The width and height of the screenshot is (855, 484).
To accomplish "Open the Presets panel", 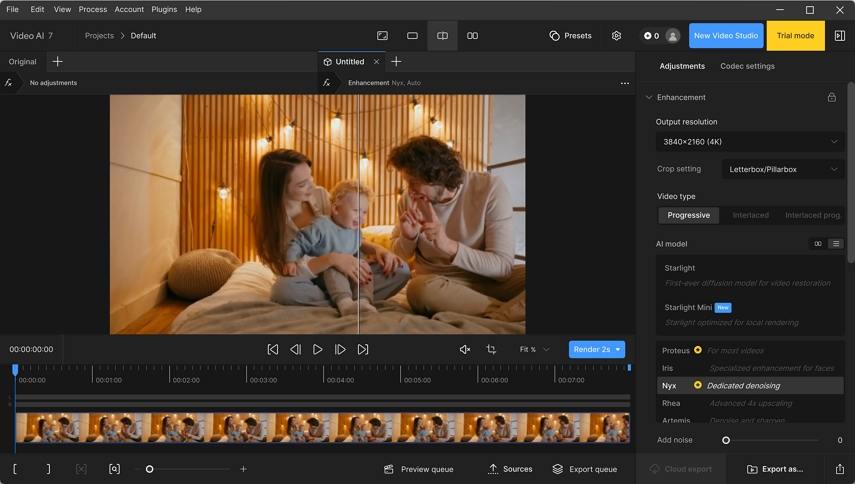I will click(x=570, y=35).
